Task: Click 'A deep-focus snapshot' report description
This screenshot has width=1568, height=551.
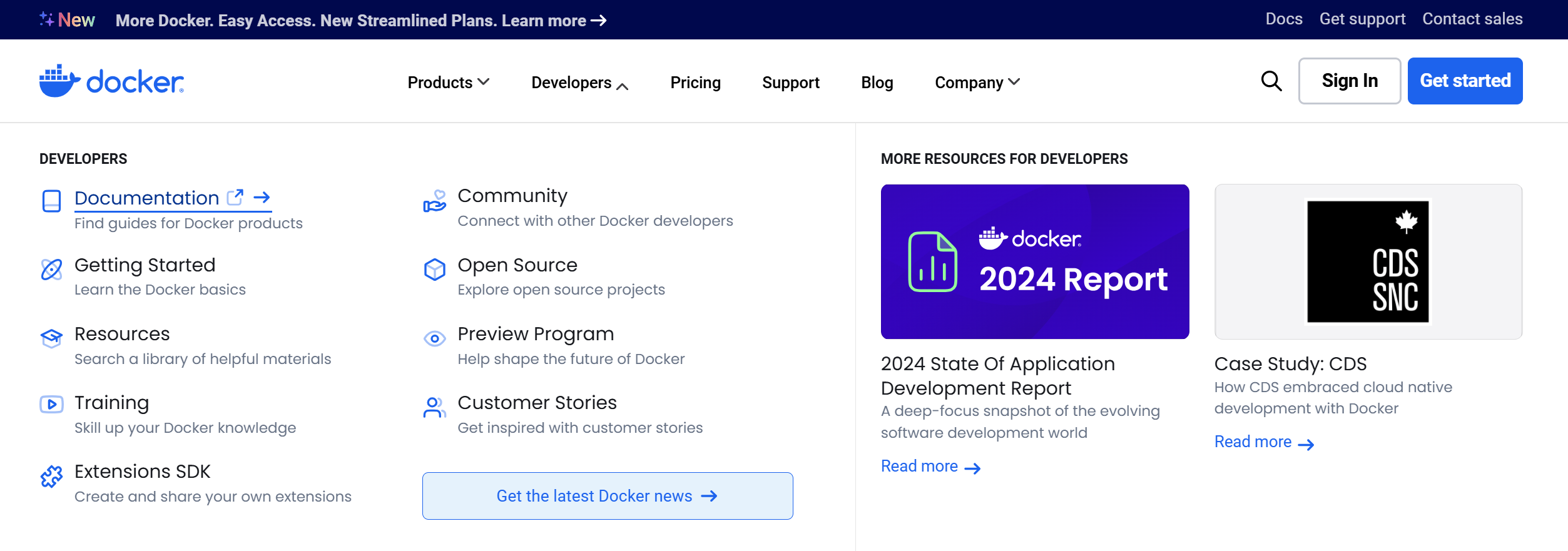Action: [1021, 422]
